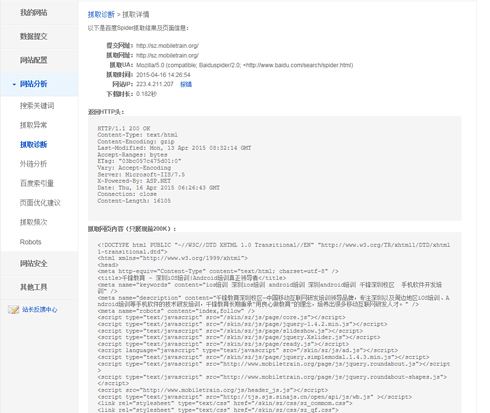Click the Last-Modified header line
490x413 pixels.
174,148
